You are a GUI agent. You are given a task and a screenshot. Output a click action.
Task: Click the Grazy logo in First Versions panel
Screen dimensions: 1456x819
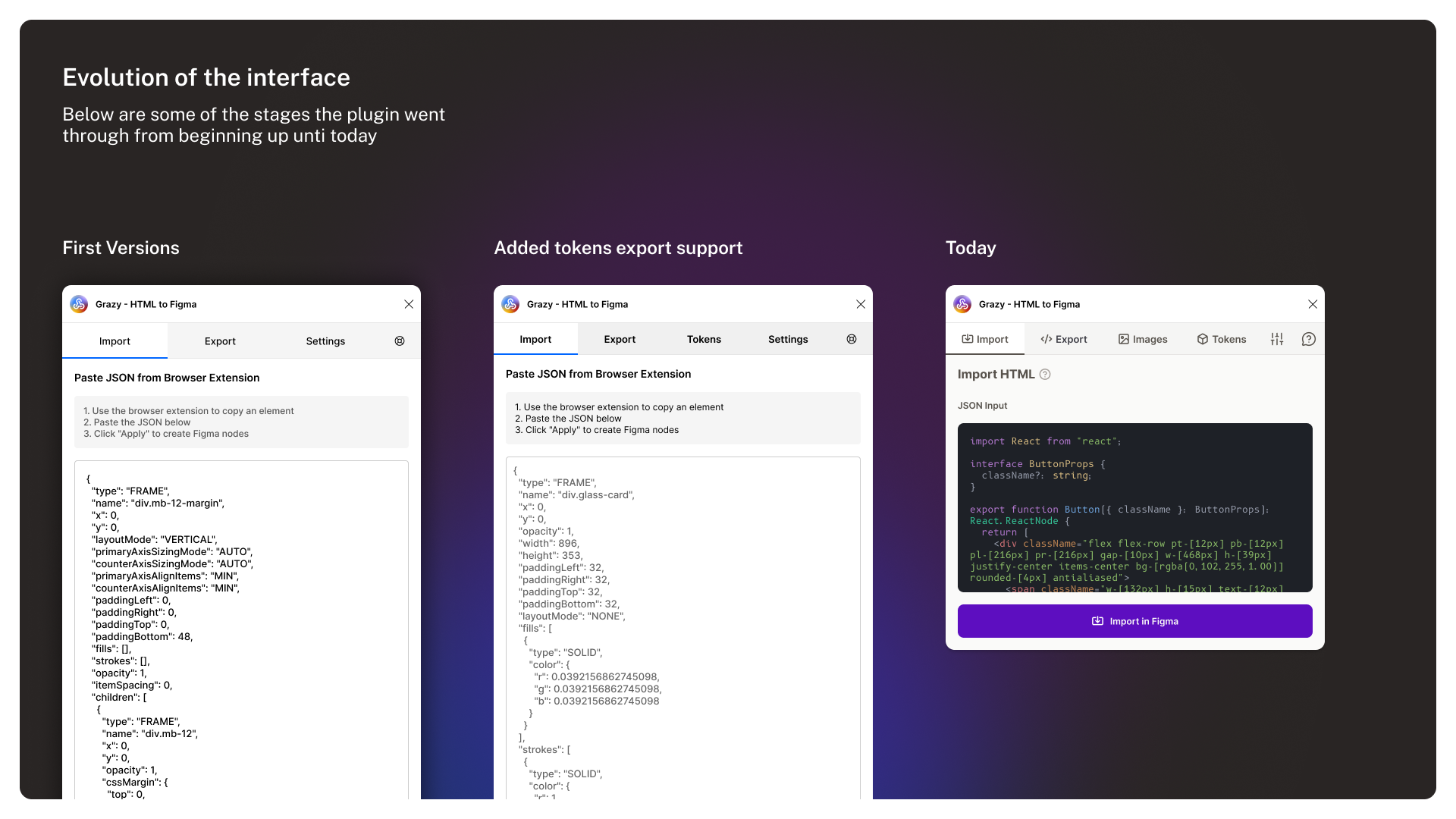click(79, 304)
